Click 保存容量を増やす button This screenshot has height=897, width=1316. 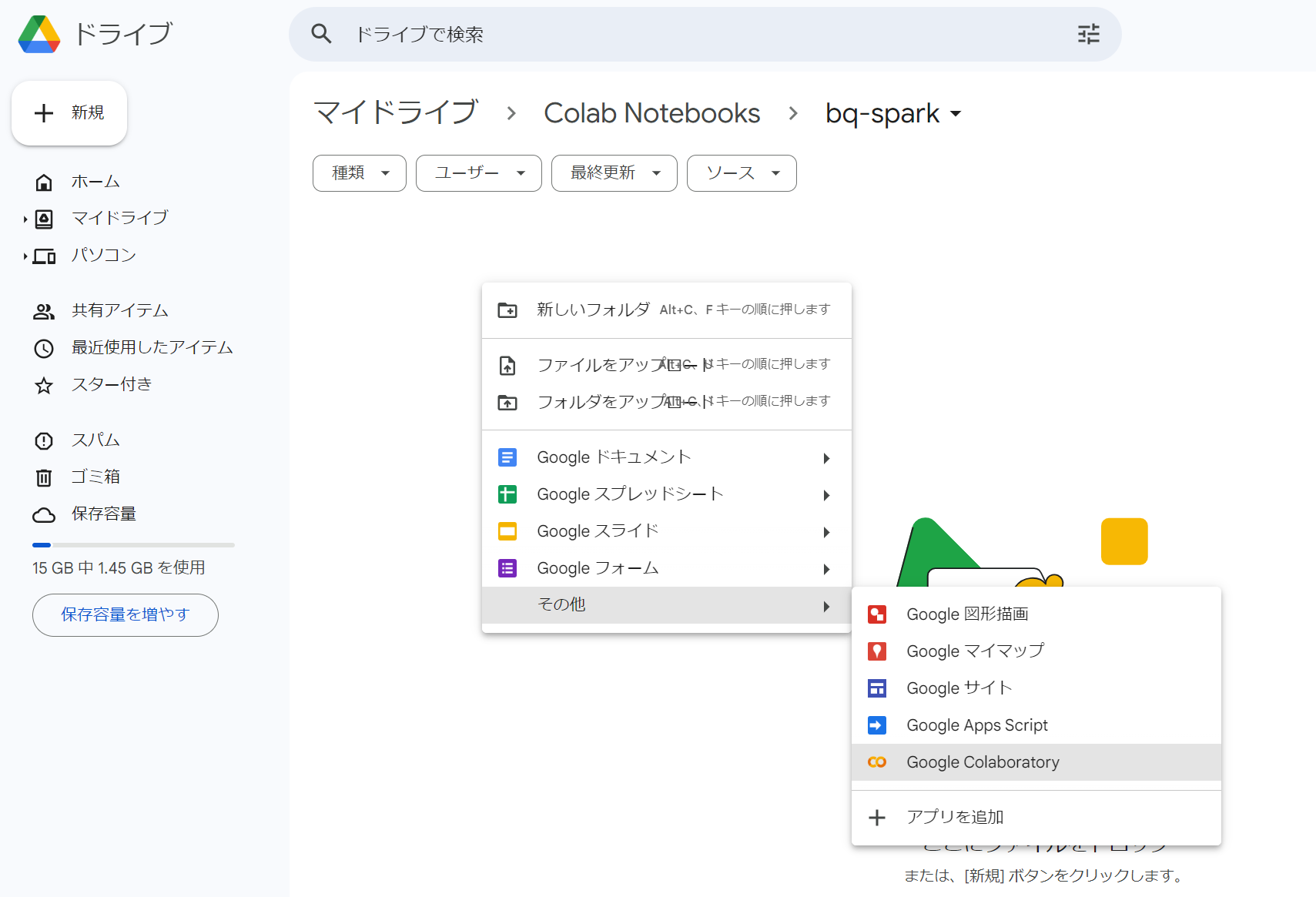(x=126, y=615)
